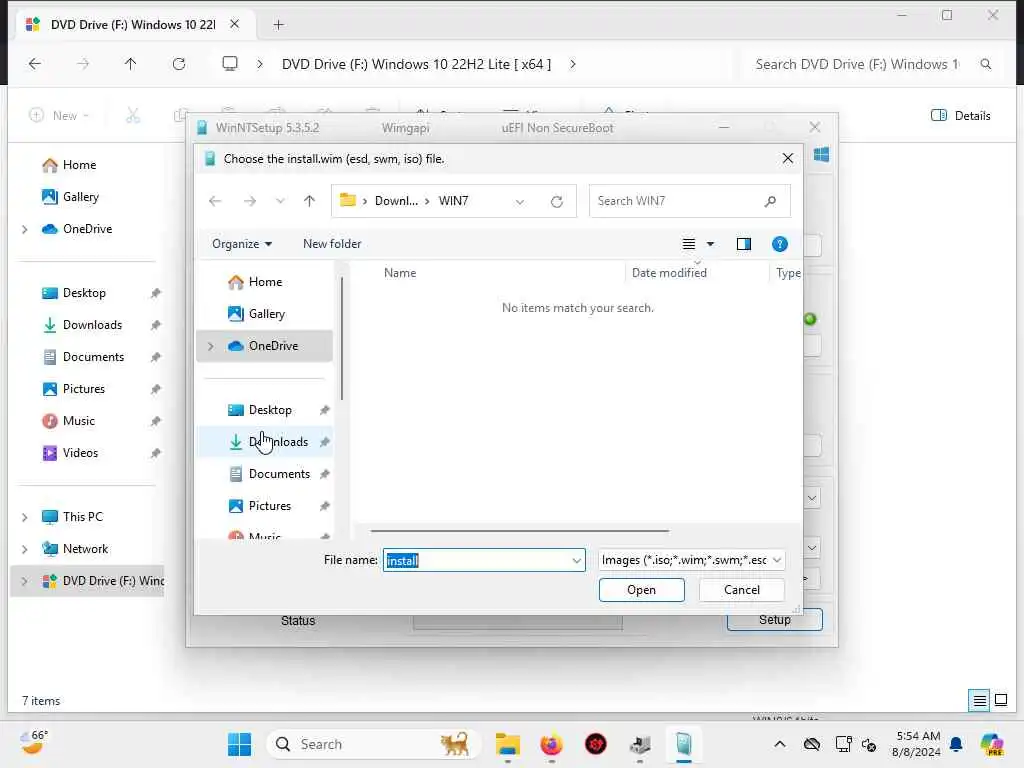The height and width of the screenshot is (768, 1024).
Task: Click the blue help icon in dialog
Action: (779, 244)
